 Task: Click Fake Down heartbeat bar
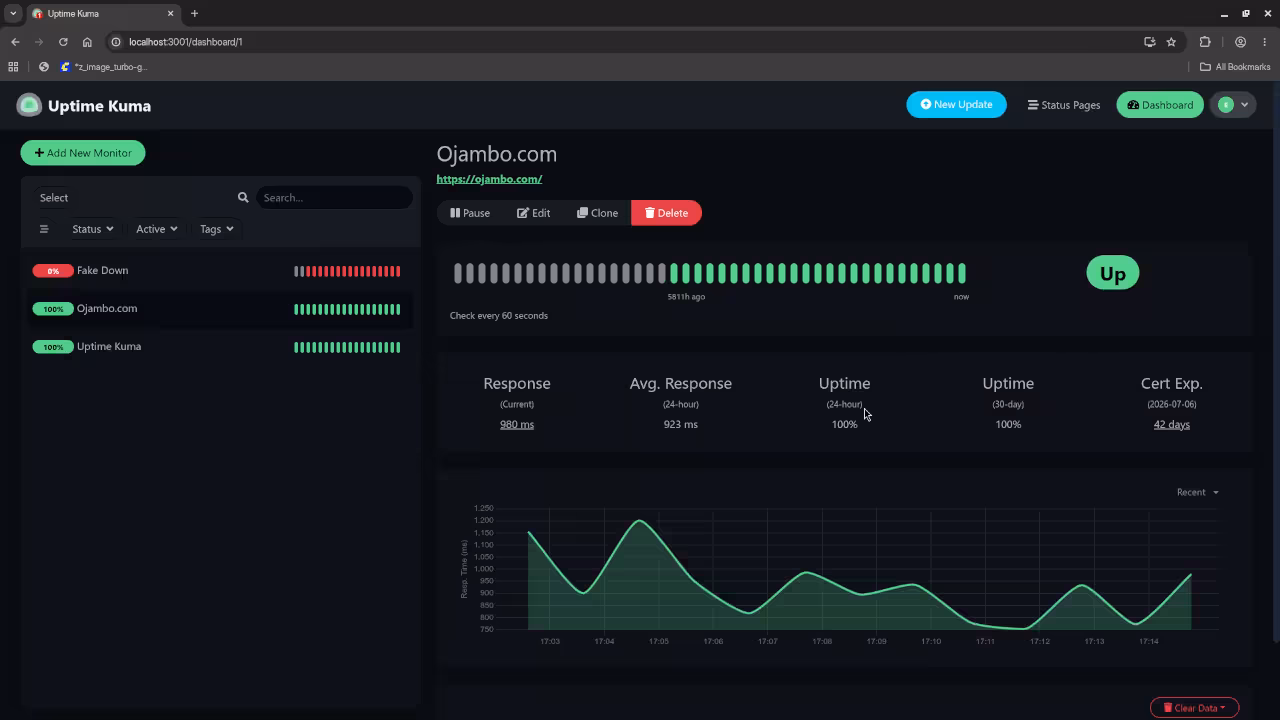tap(347, 271)
